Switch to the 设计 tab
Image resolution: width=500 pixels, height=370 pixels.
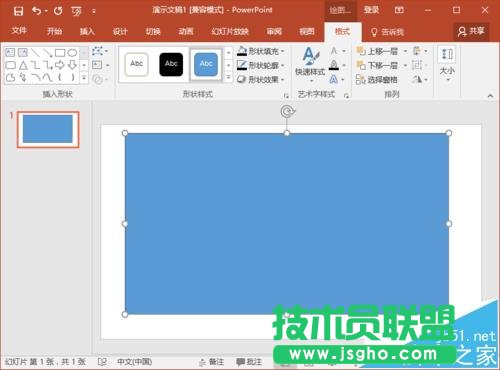pos(120,31)
